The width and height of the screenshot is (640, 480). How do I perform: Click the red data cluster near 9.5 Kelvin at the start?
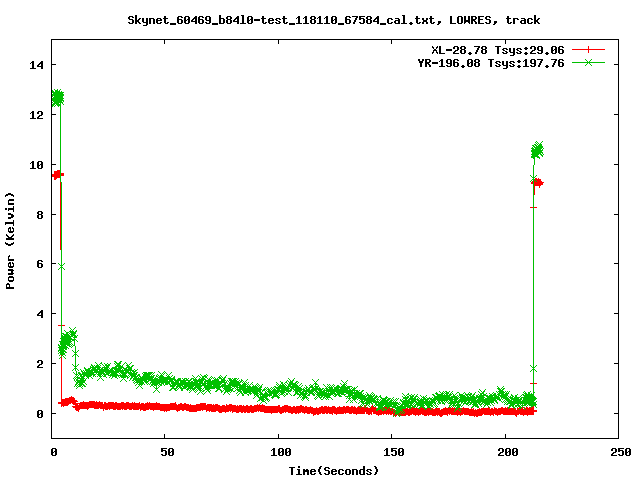[x=57, y=175]
